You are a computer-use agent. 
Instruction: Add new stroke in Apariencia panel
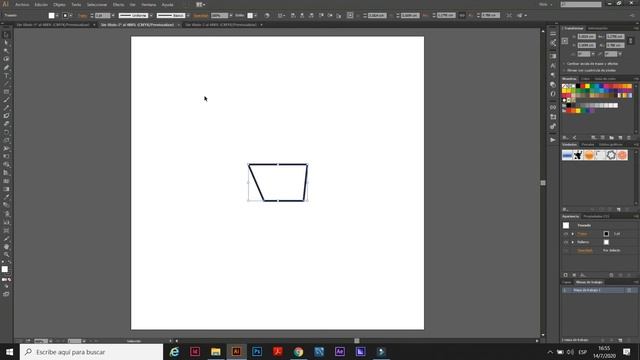click(565, 275)
